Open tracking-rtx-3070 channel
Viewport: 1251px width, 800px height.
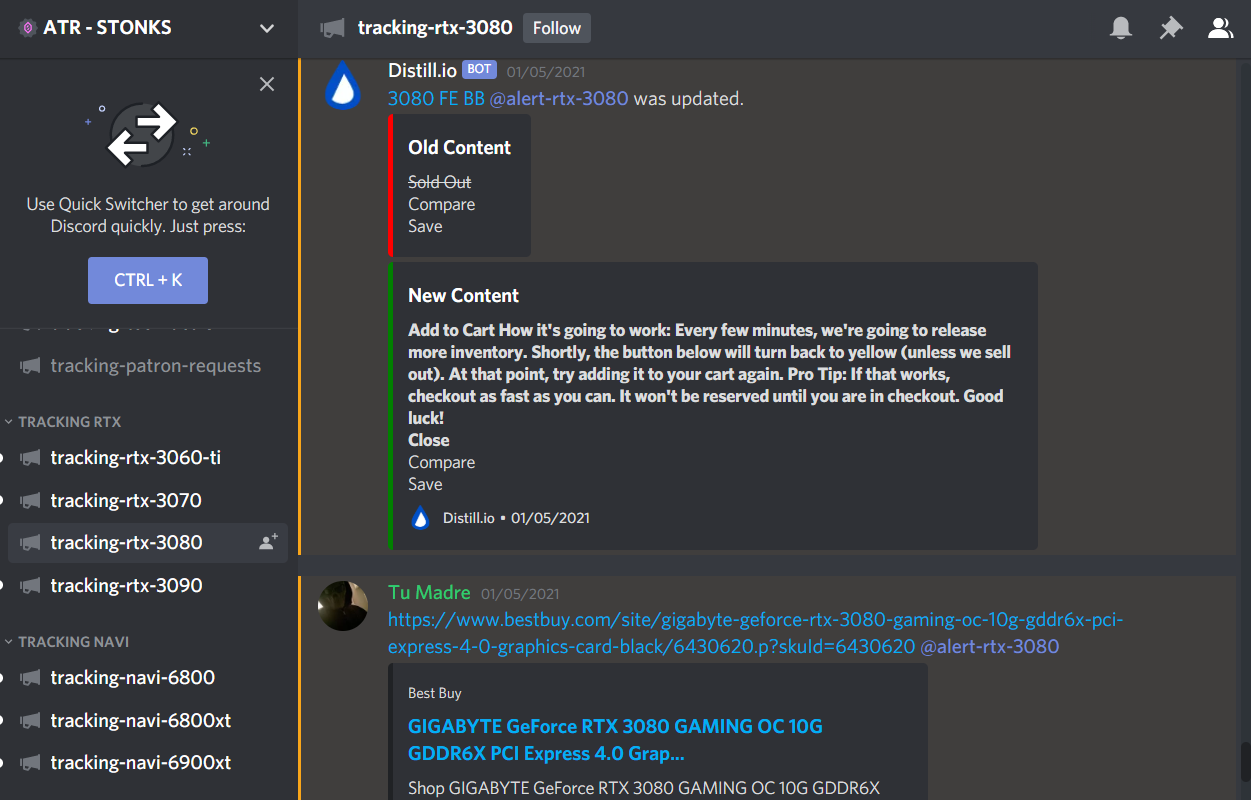point(148,500)
